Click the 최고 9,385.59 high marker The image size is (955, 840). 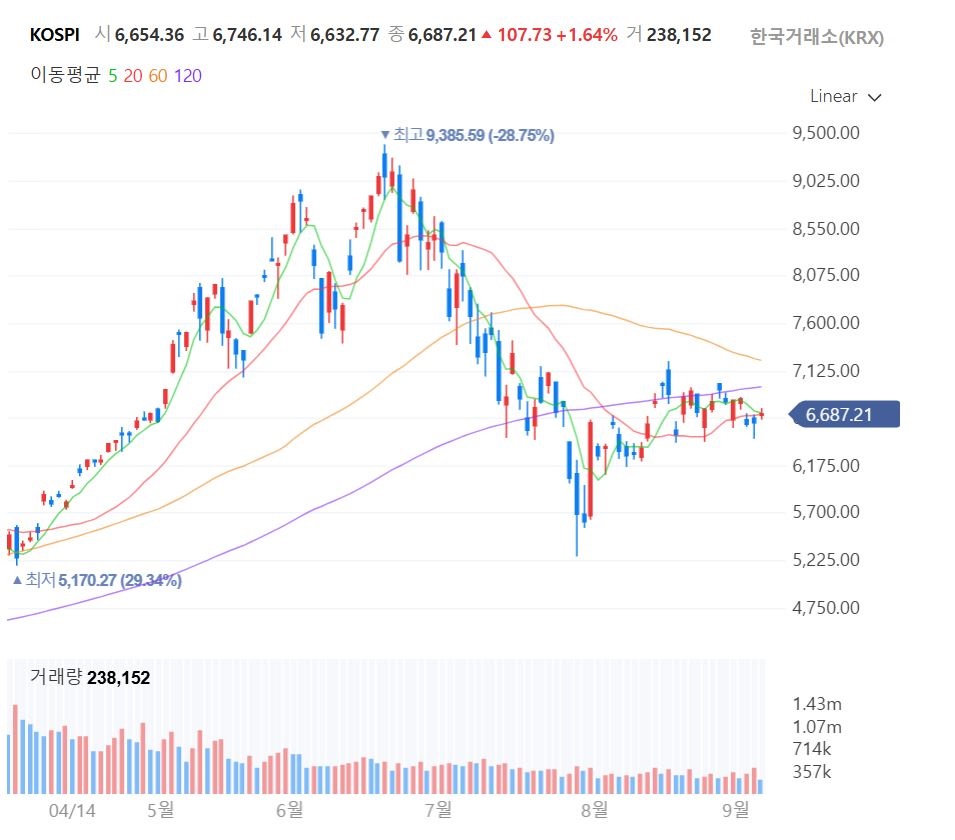(467, 135)
